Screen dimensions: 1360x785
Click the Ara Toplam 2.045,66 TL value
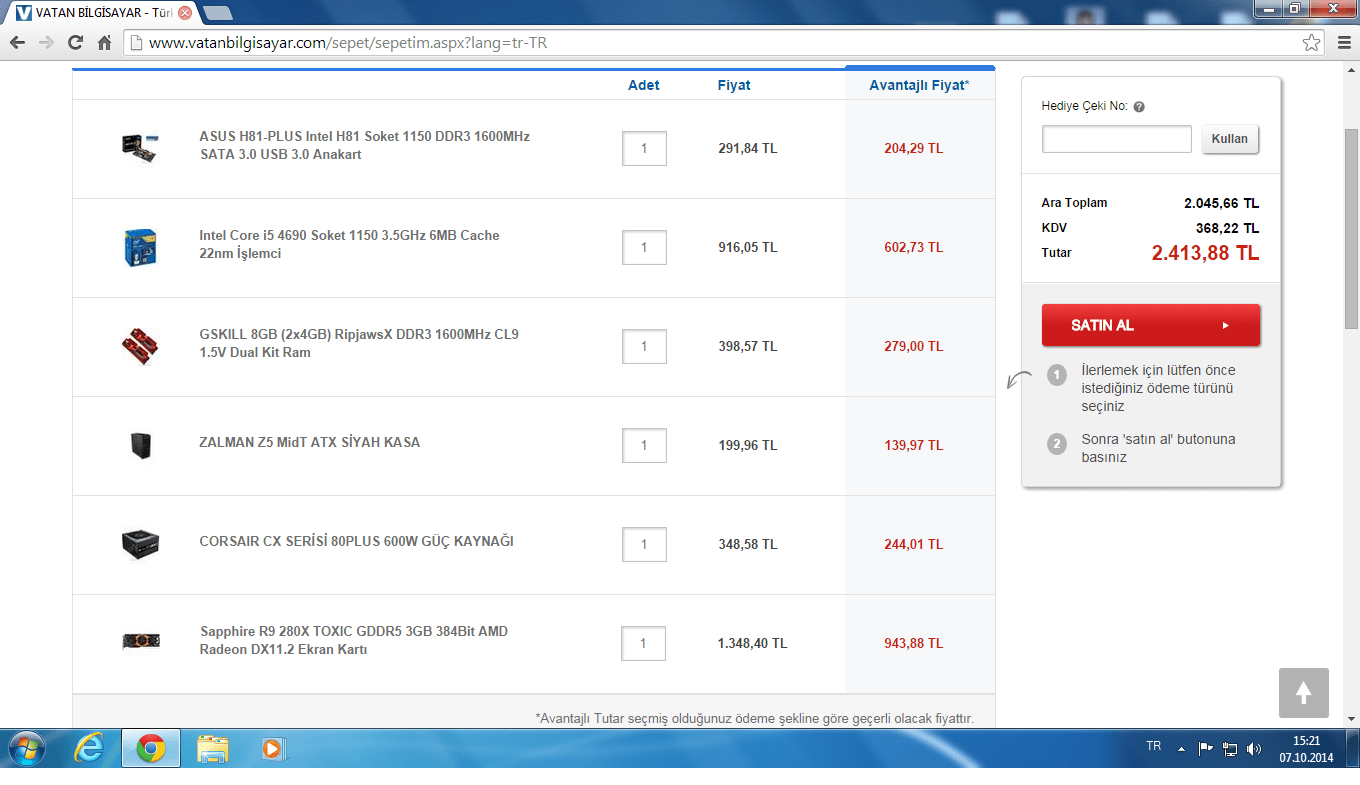click(x=1222, y=203)
